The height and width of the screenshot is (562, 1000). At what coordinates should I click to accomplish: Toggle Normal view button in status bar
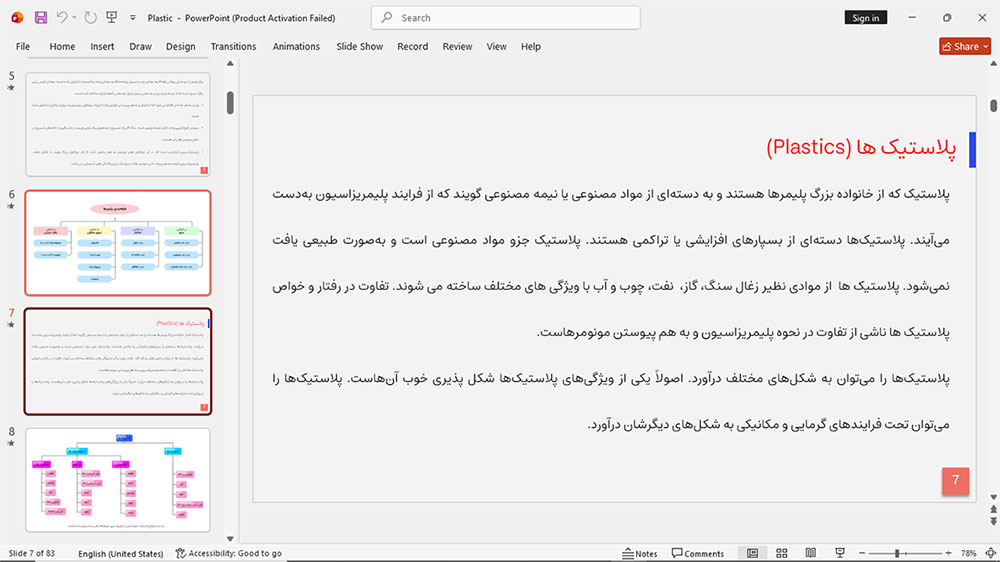click(x=753, y=553)
